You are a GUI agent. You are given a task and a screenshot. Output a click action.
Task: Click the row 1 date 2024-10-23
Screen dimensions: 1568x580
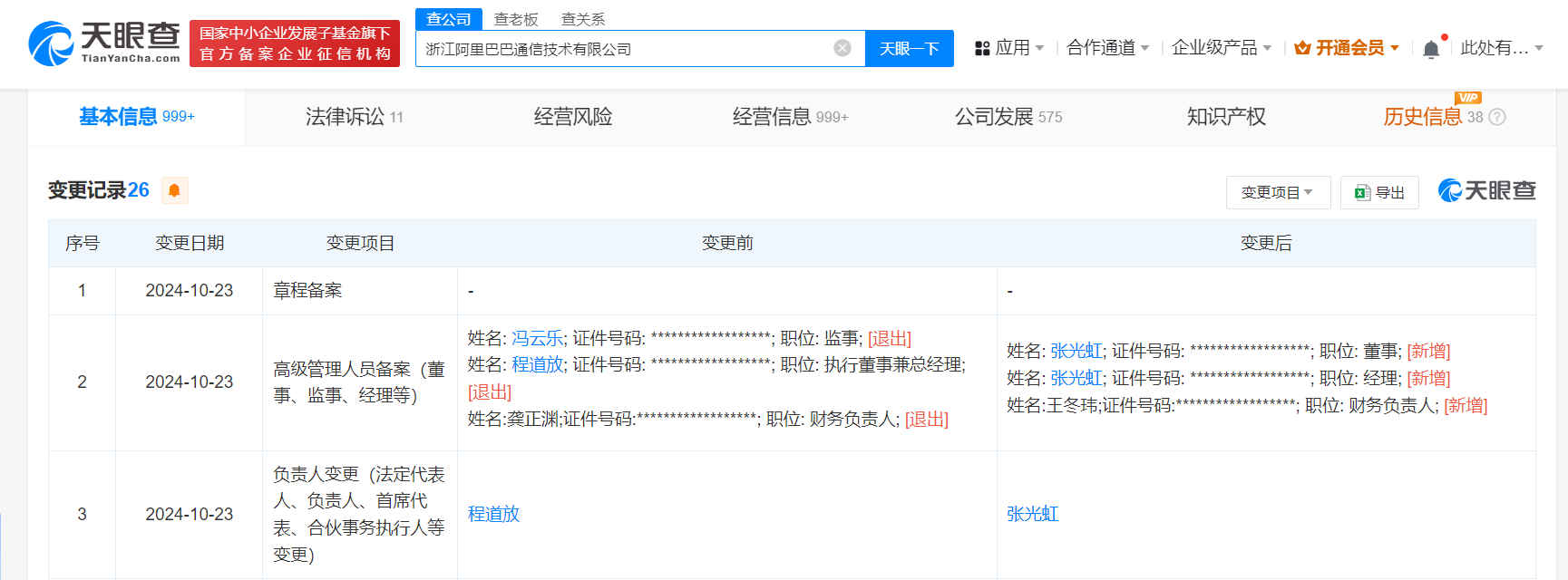tap(190, 290)
